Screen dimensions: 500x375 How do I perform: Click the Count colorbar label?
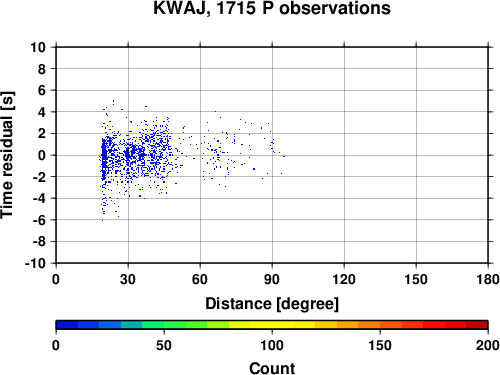coord(272,368)
